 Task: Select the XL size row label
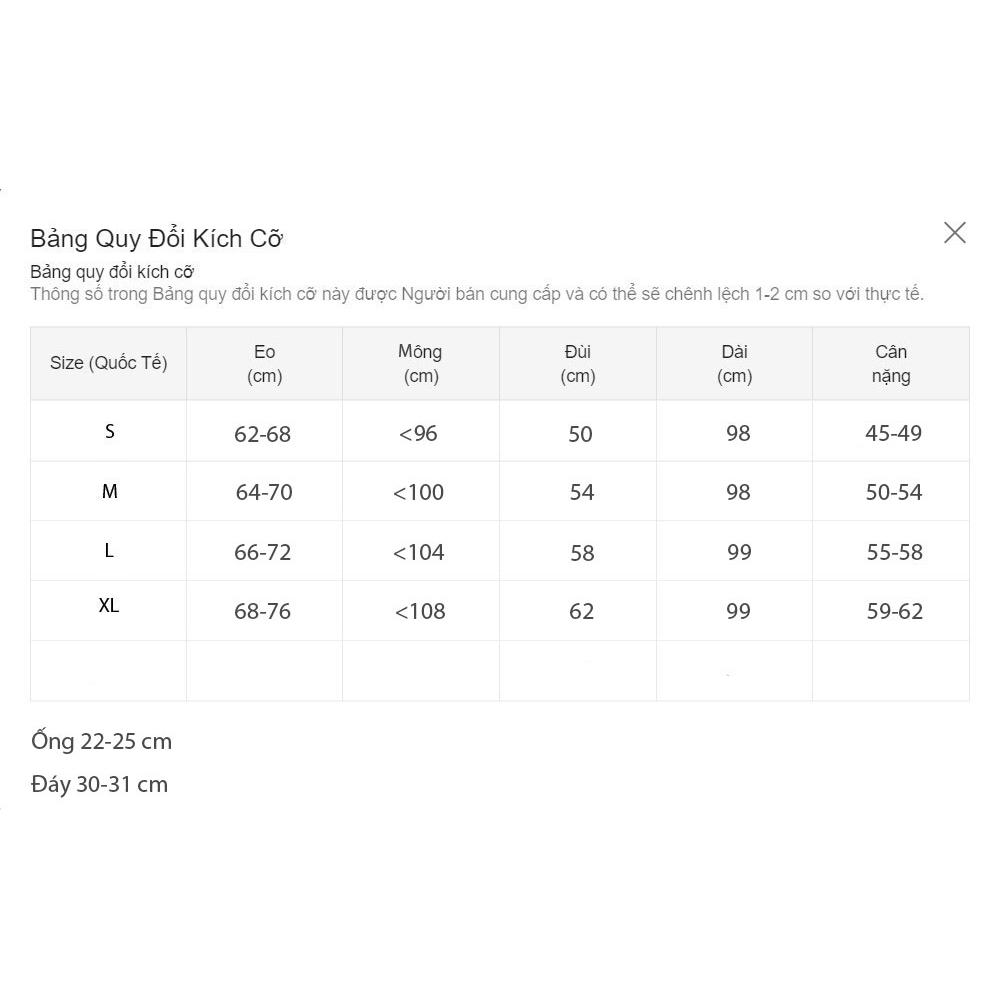click(x=108, y=605)
